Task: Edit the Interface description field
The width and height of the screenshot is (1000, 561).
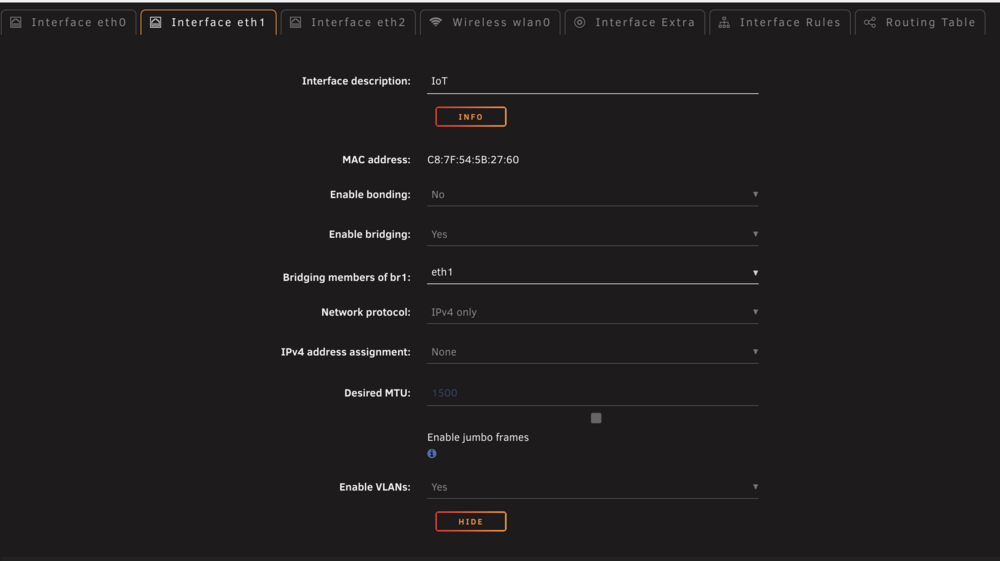Action: 592,82
